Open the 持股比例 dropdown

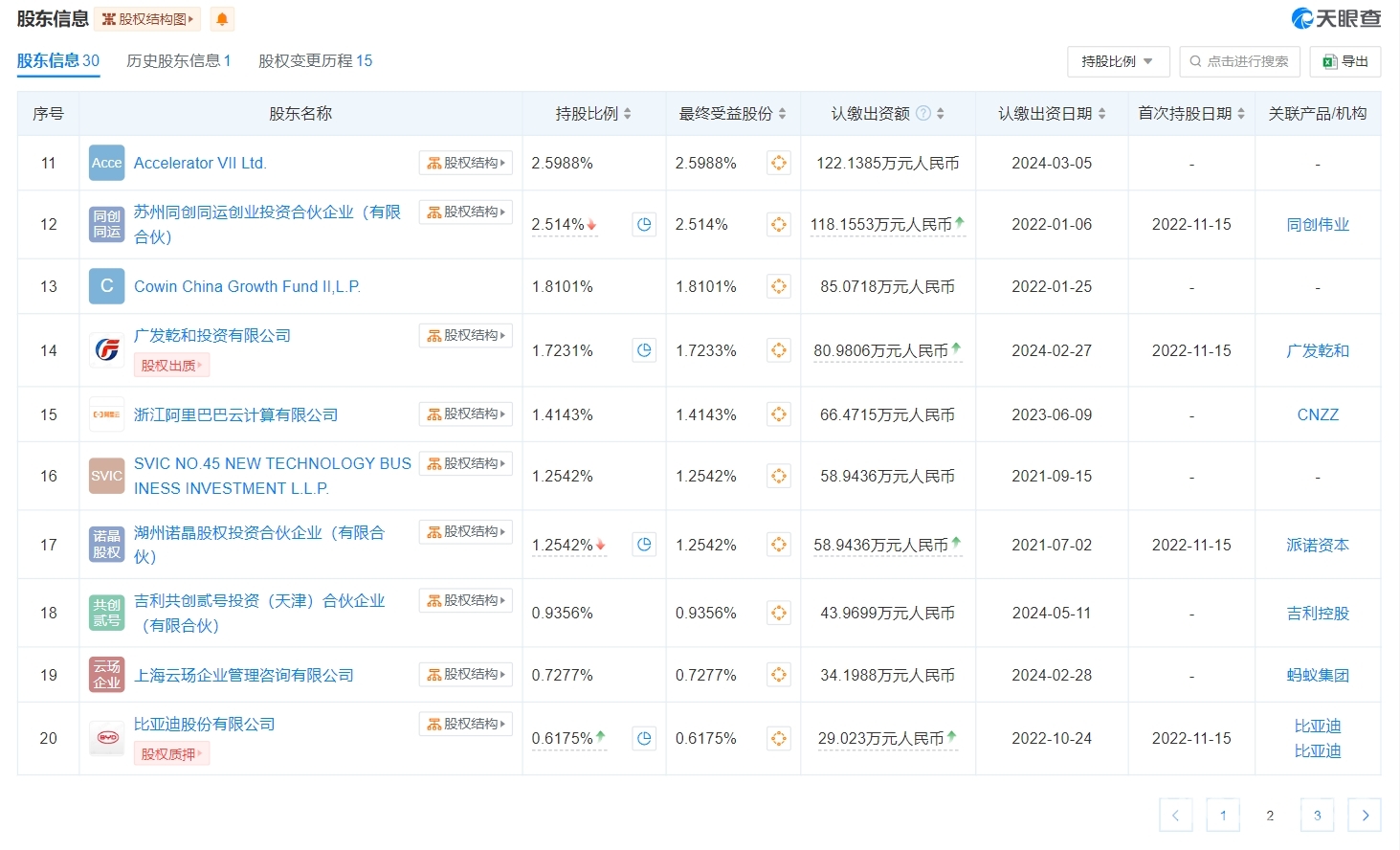1118,61
